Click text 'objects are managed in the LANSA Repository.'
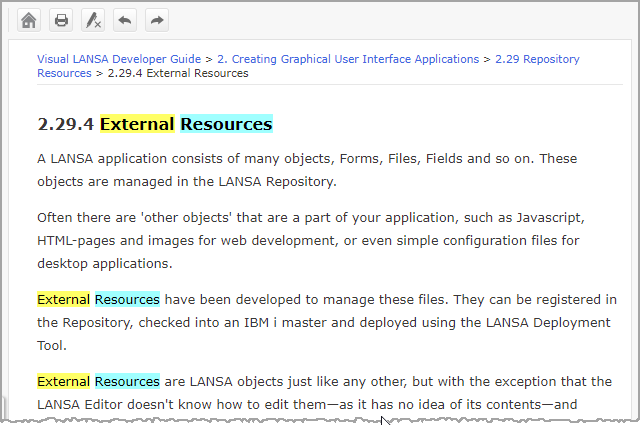Viewport: 640px width, 425px height. point(187,181)
